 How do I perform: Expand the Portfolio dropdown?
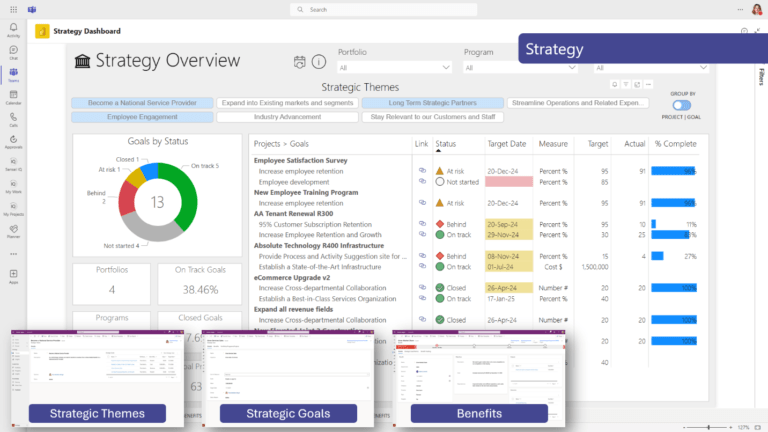point(394,68)
